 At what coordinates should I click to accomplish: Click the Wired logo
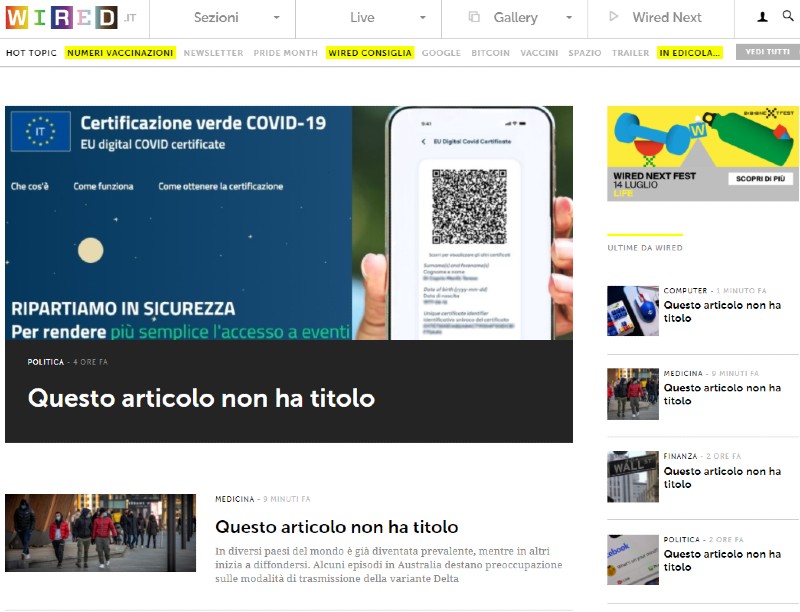pyautogui.click(x=61, y=17)
